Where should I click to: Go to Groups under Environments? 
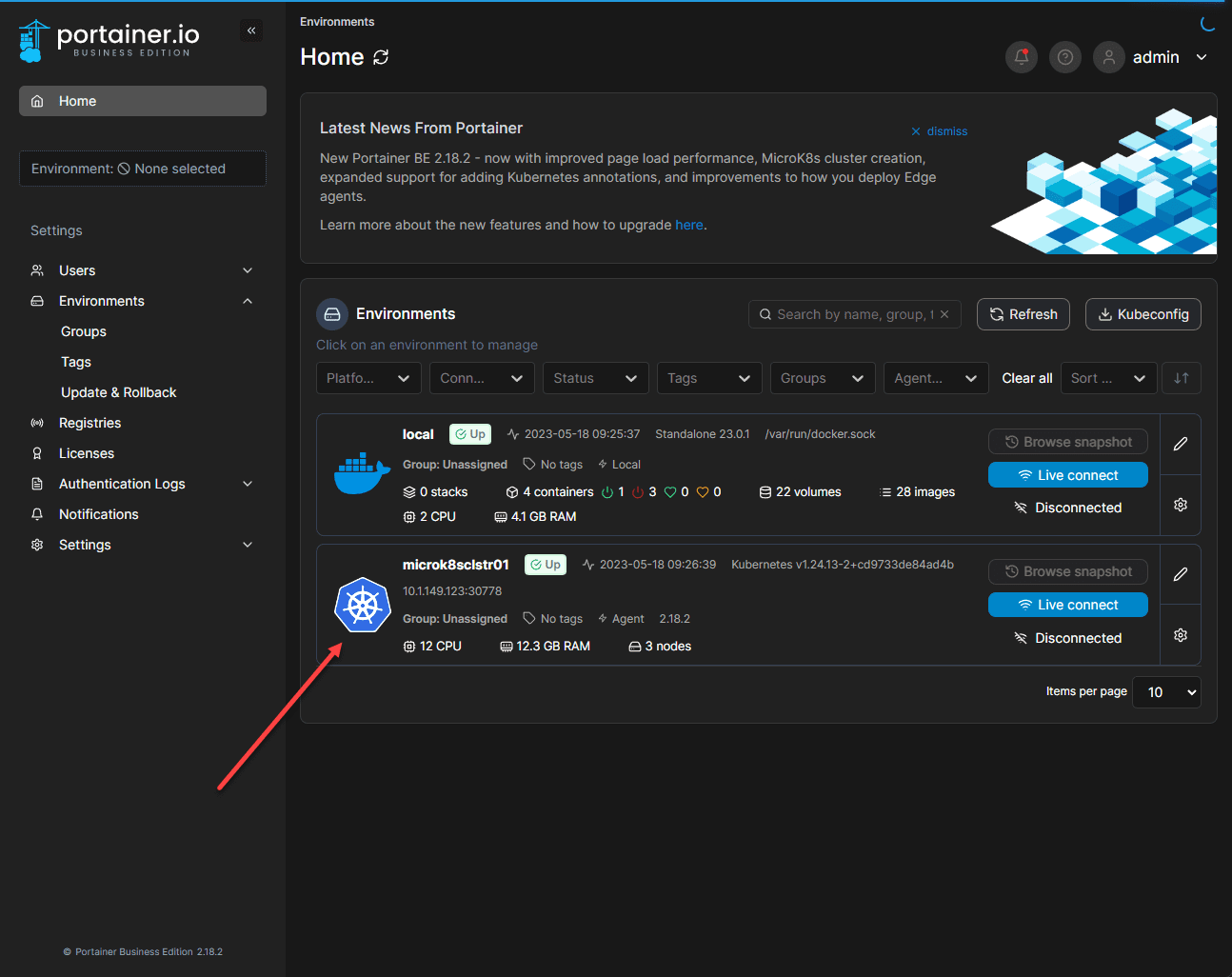point(84,331)
